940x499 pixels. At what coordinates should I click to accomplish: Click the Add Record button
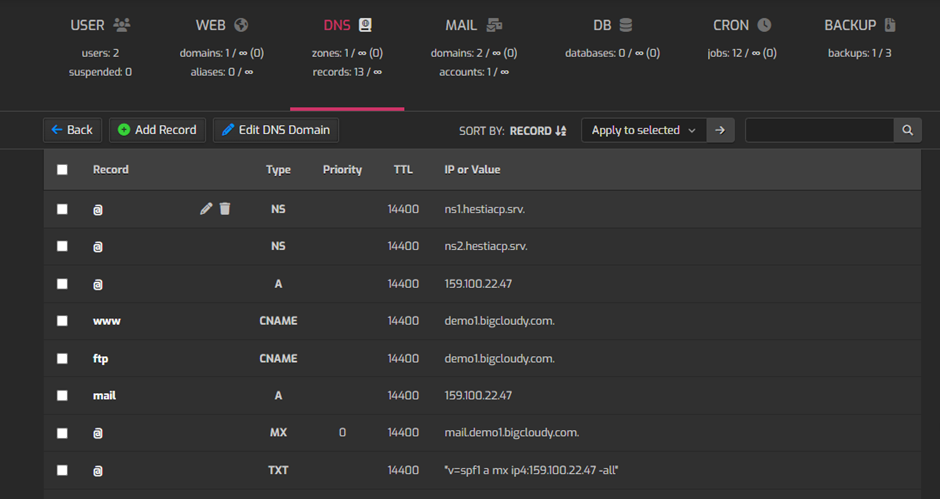tap(157, 130)
